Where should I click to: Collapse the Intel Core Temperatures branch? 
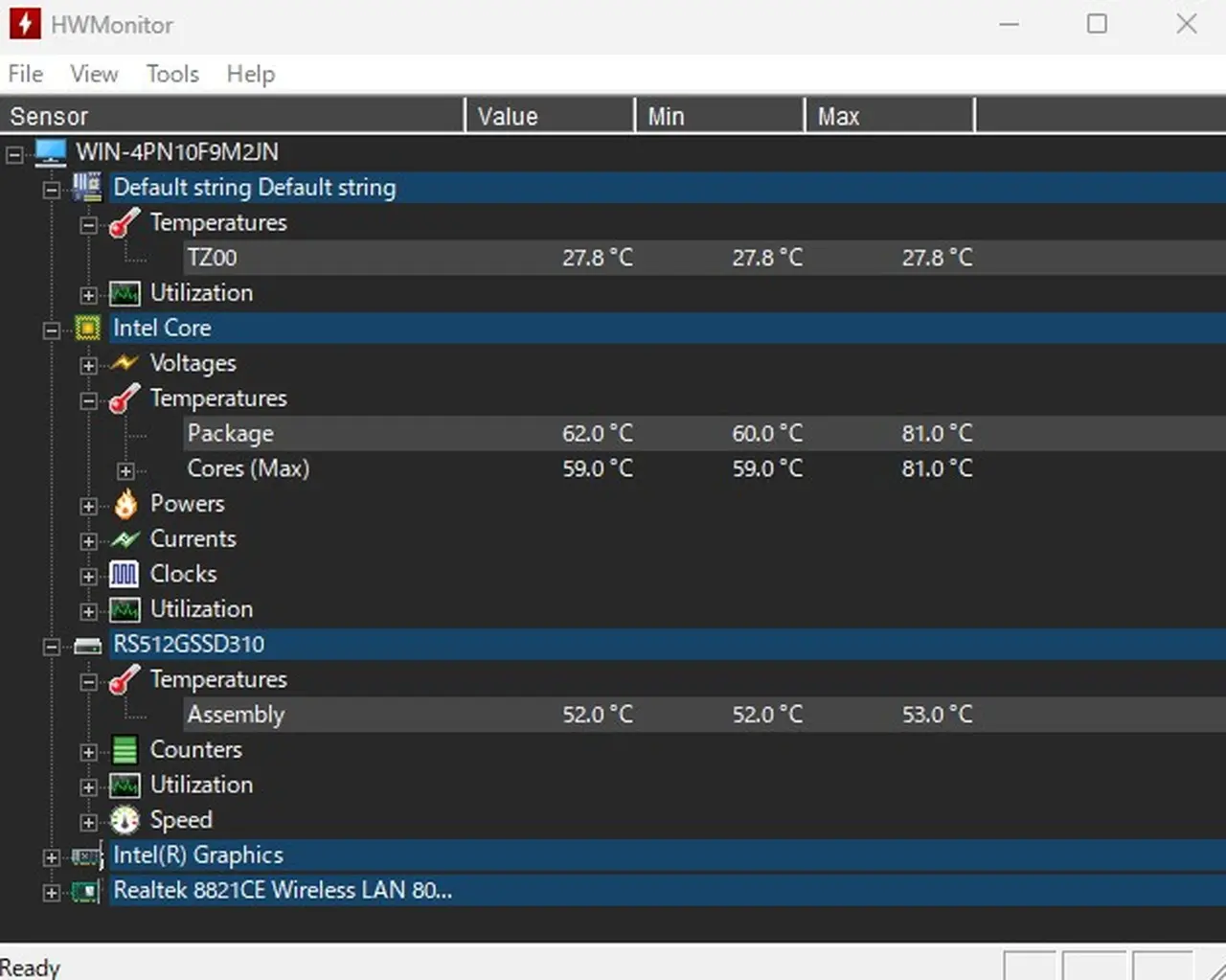[89, 400]
